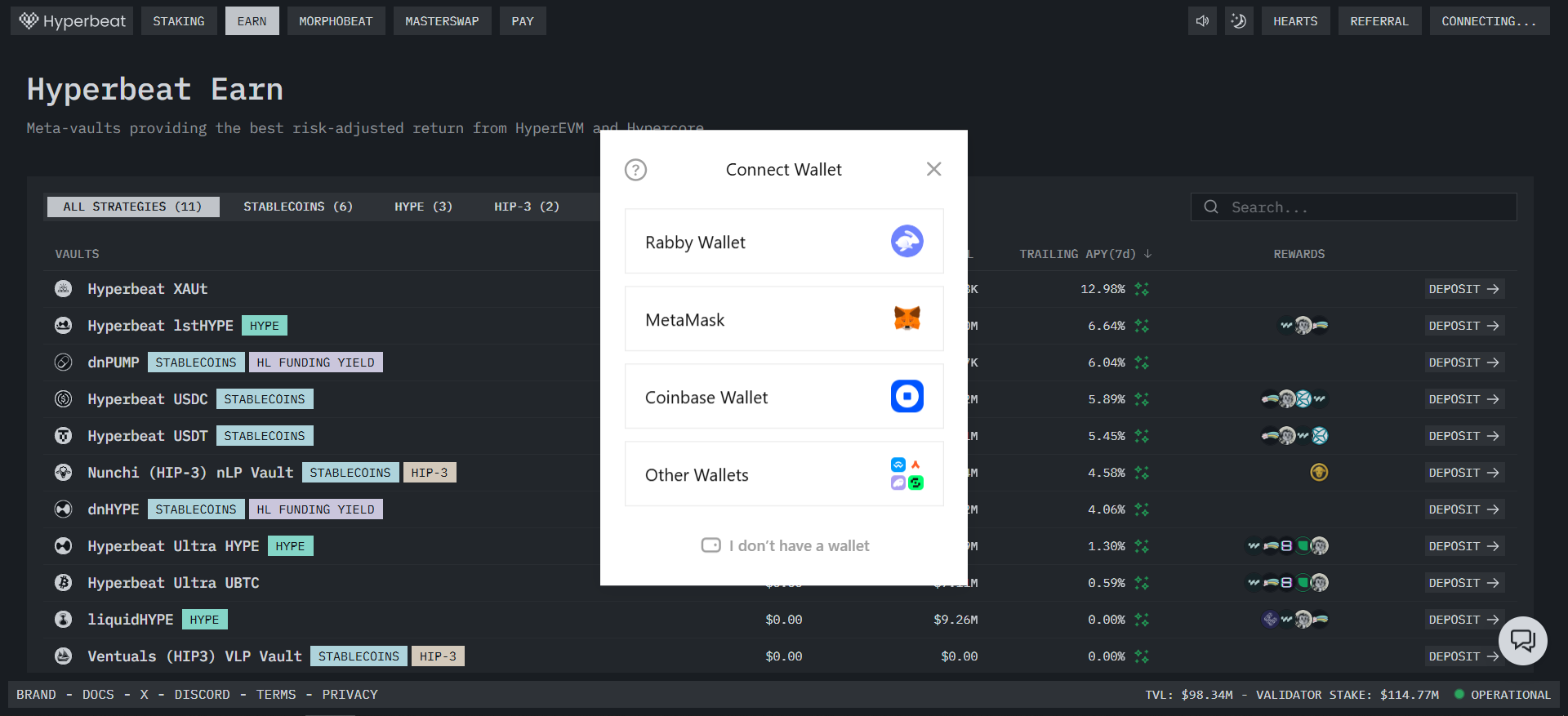The width and height of the screenshot is (1568, 716).
Task: Deposit into Hyperbeat USDT
Action: tap(1464, 436)
